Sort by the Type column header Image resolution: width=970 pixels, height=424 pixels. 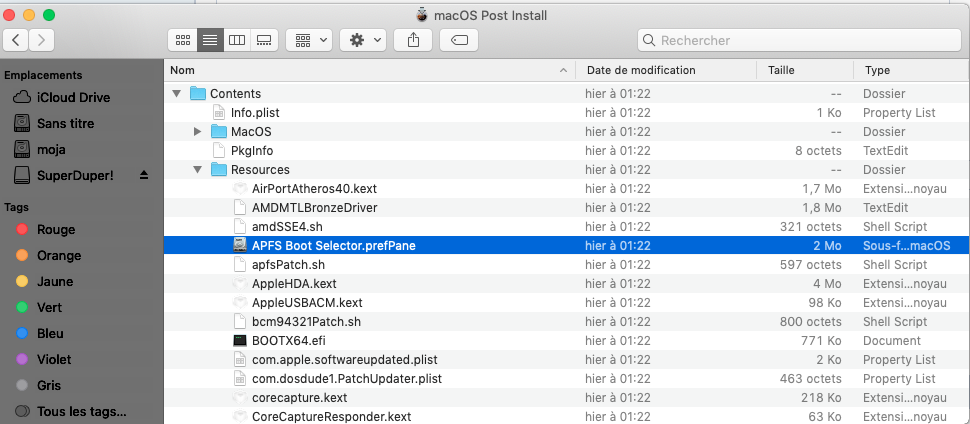911,71
